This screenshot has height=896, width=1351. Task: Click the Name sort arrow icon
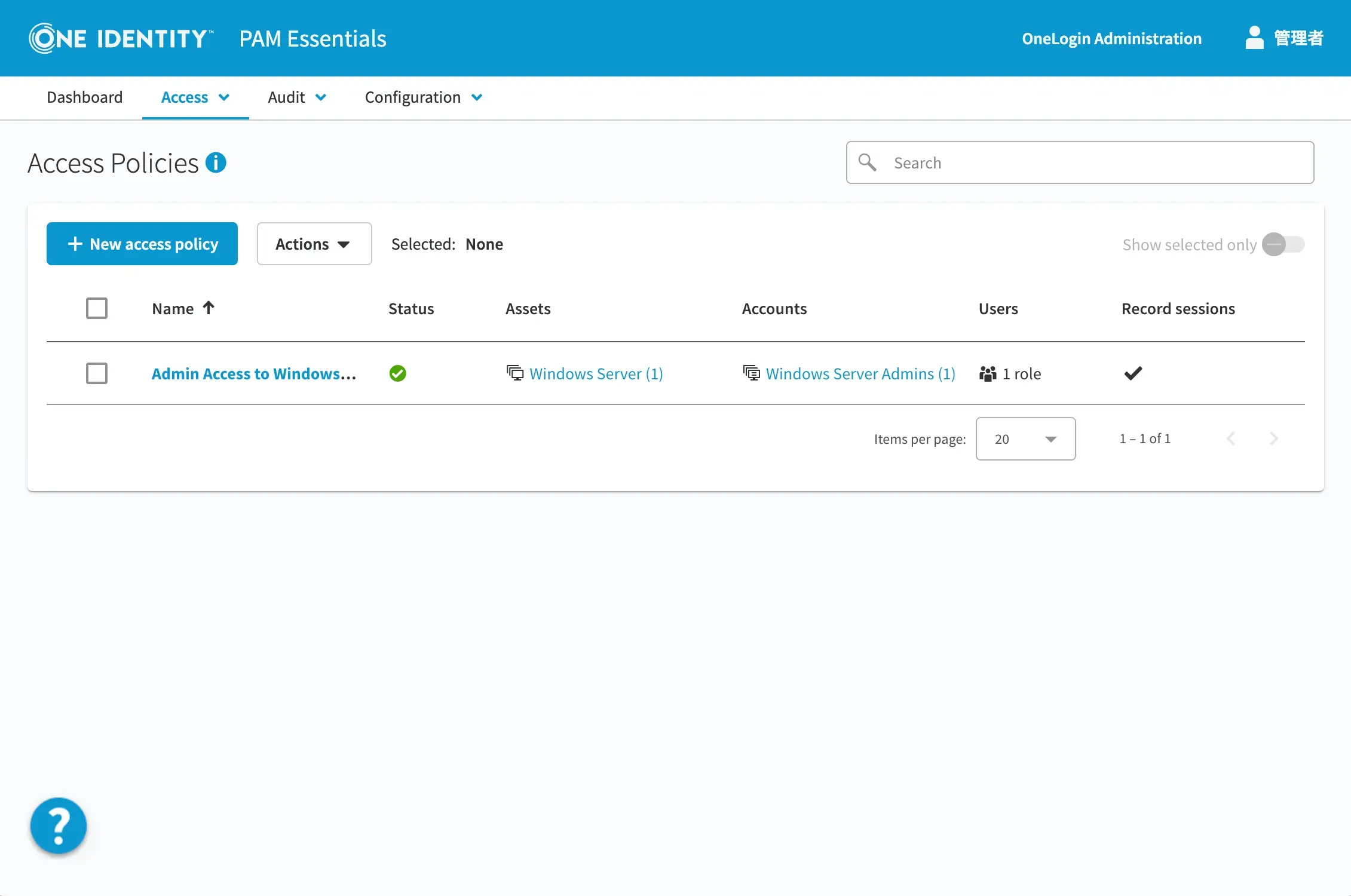pyautogui.click(x=209, y=308)
